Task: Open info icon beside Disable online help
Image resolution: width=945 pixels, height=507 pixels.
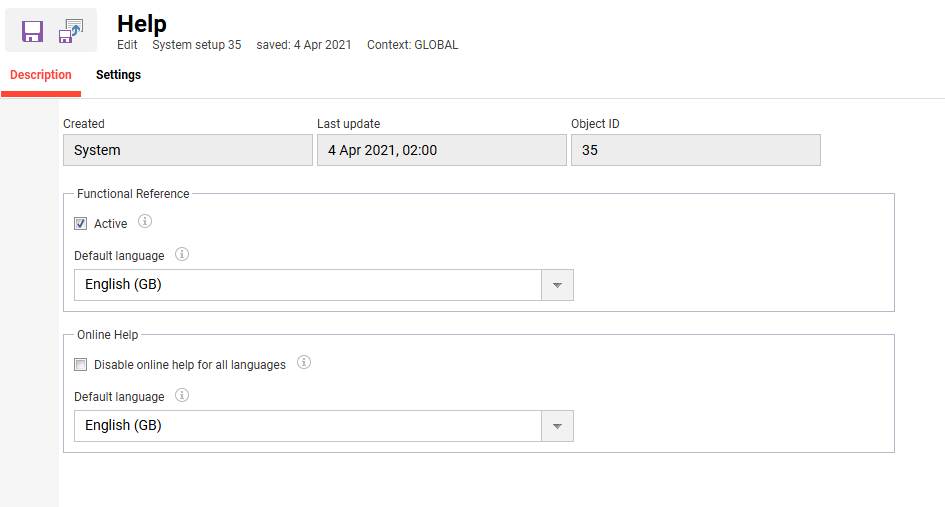Action: [x=304, y=362]
